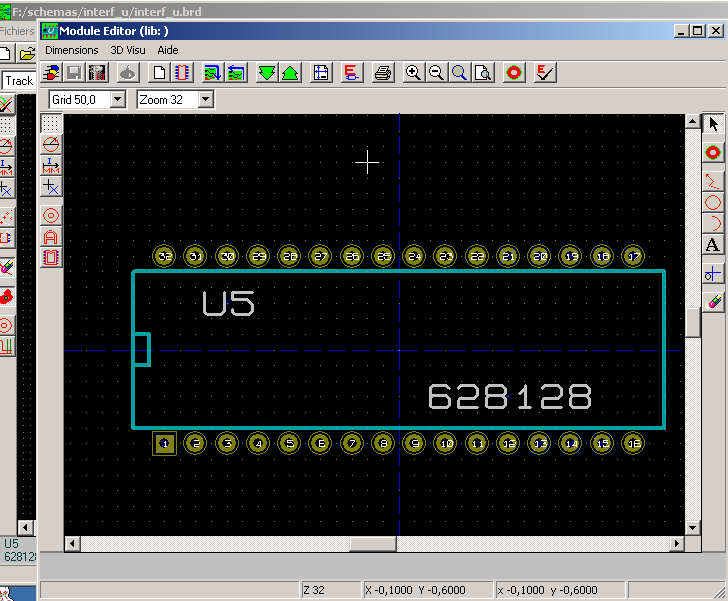
Task: Click the zoom out magnifier icon
Action: tap(436, 73)
